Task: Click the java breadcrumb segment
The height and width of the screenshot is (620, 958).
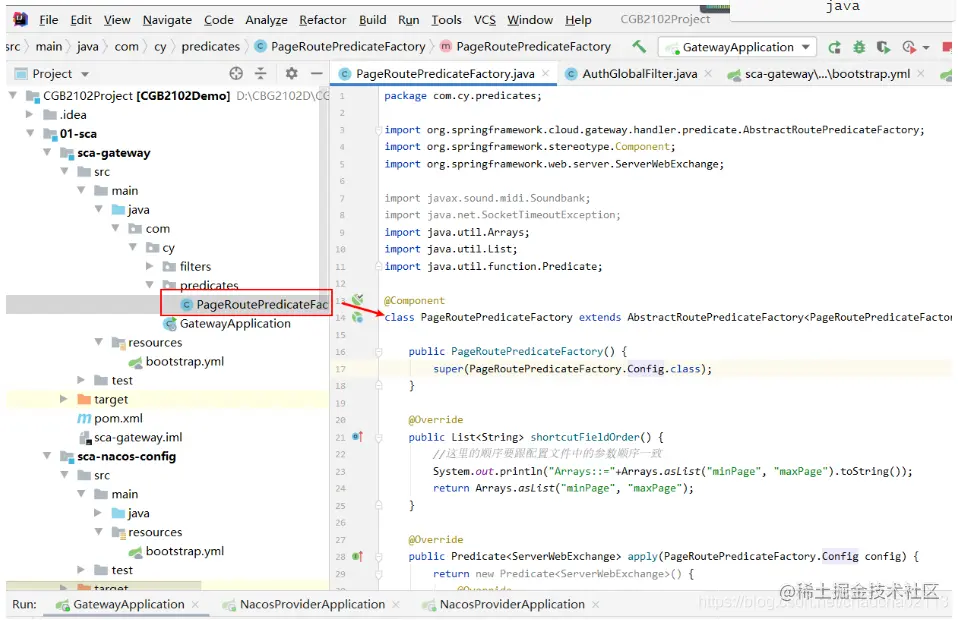Action: click(87, 46)
